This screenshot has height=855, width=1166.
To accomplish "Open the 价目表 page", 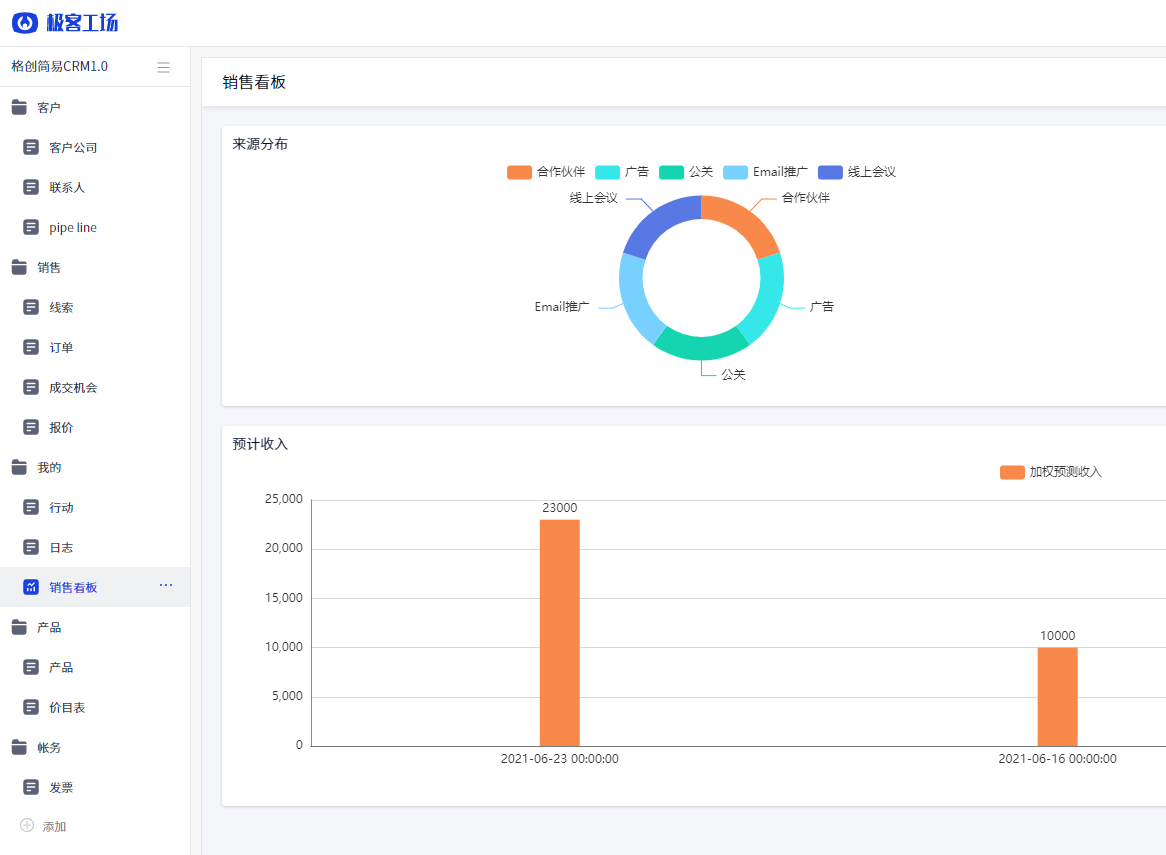I will [67, 707].
